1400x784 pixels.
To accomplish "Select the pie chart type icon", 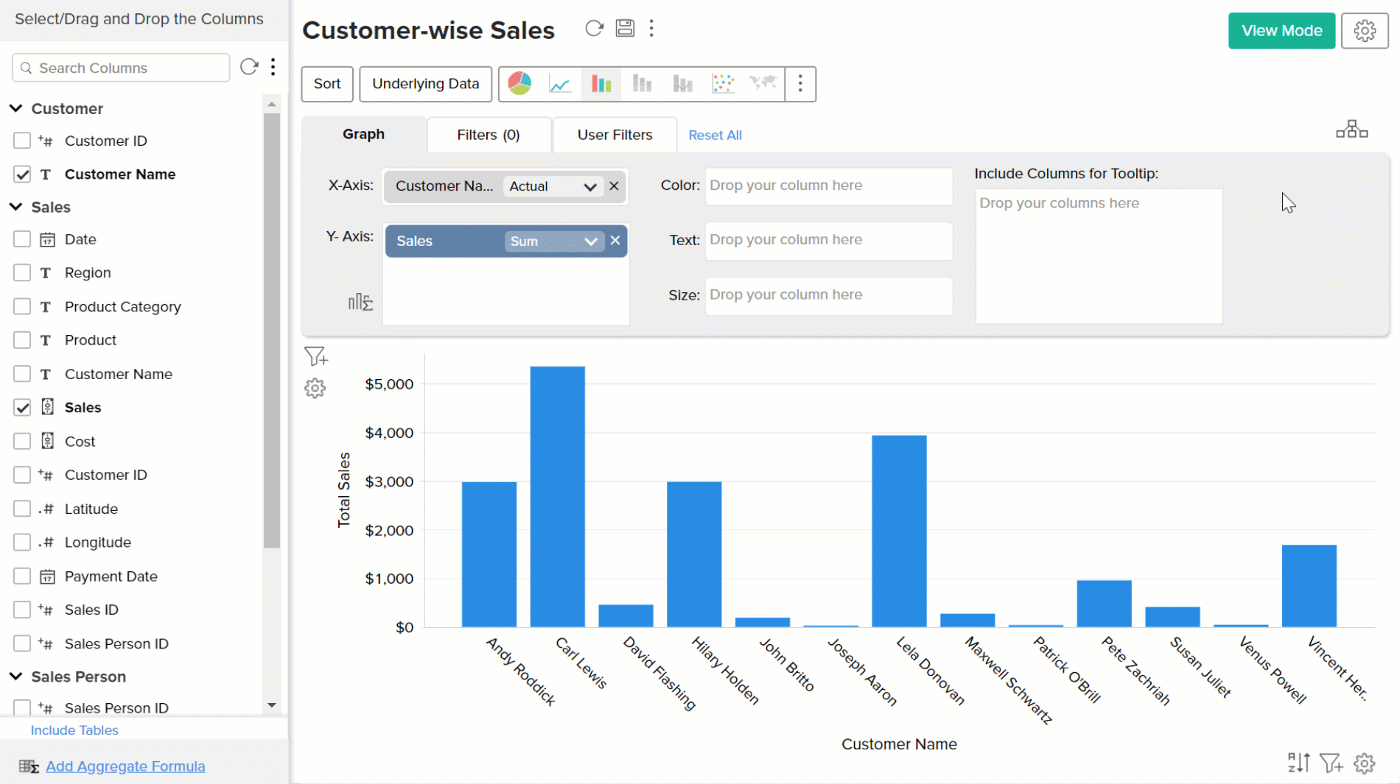I will [x=520, y=84].
